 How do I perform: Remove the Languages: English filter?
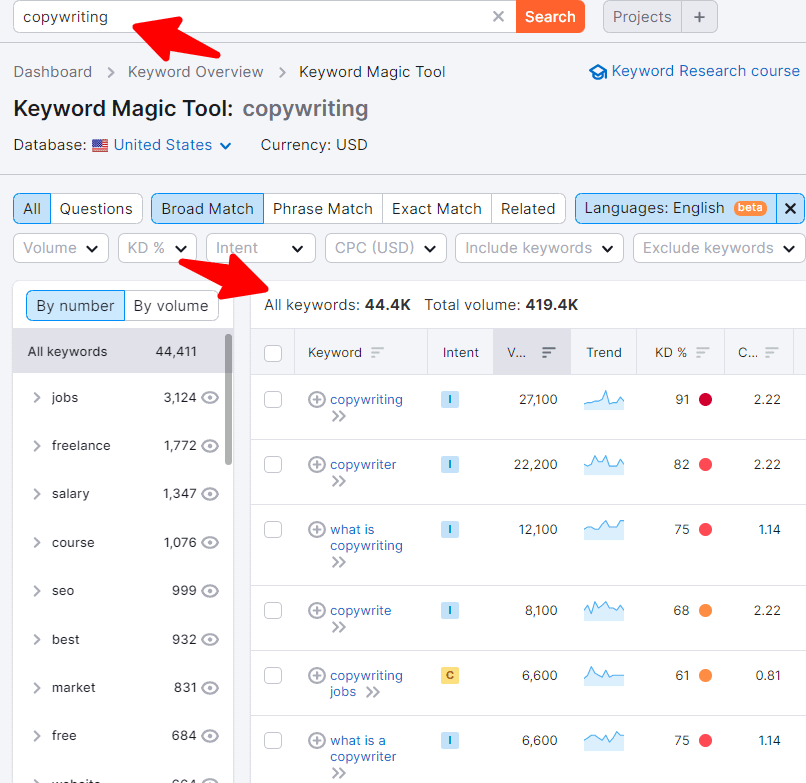pos(790,208)
